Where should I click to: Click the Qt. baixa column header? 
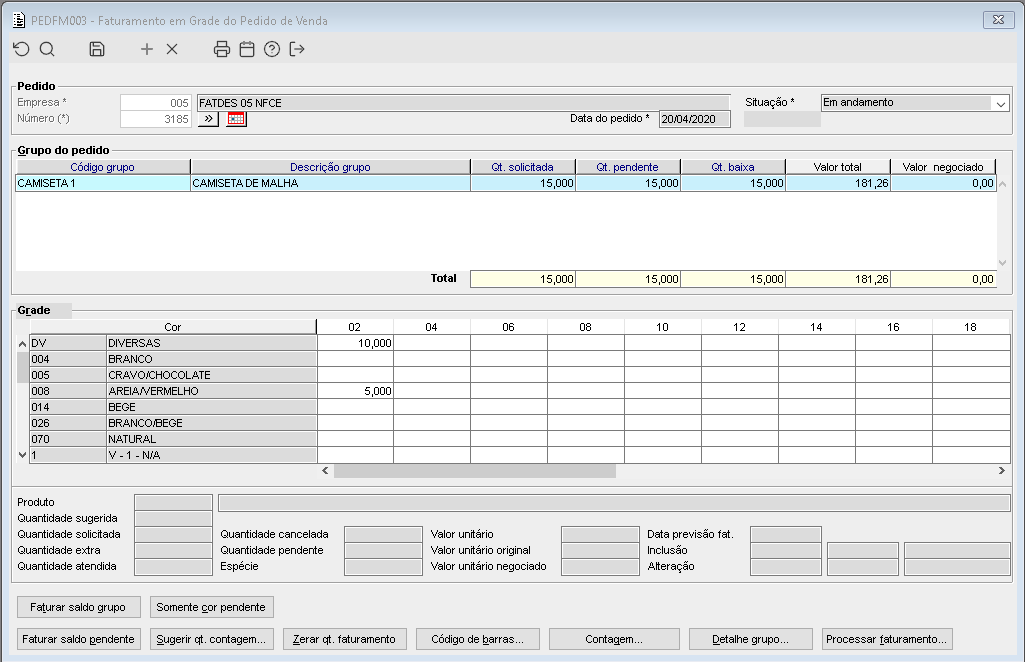click(733, 167)
